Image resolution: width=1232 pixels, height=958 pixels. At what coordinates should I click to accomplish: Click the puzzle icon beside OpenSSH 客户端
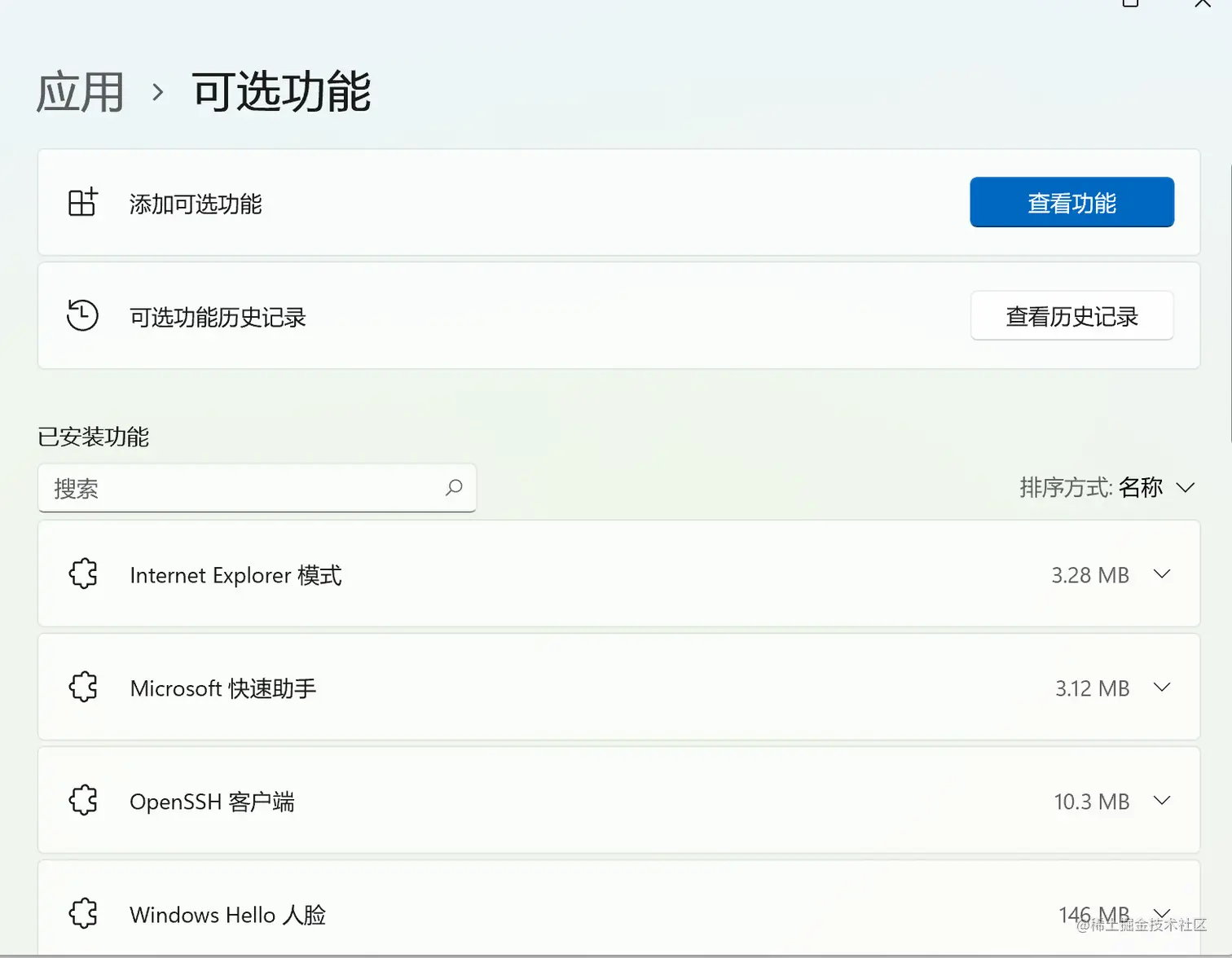83,801
